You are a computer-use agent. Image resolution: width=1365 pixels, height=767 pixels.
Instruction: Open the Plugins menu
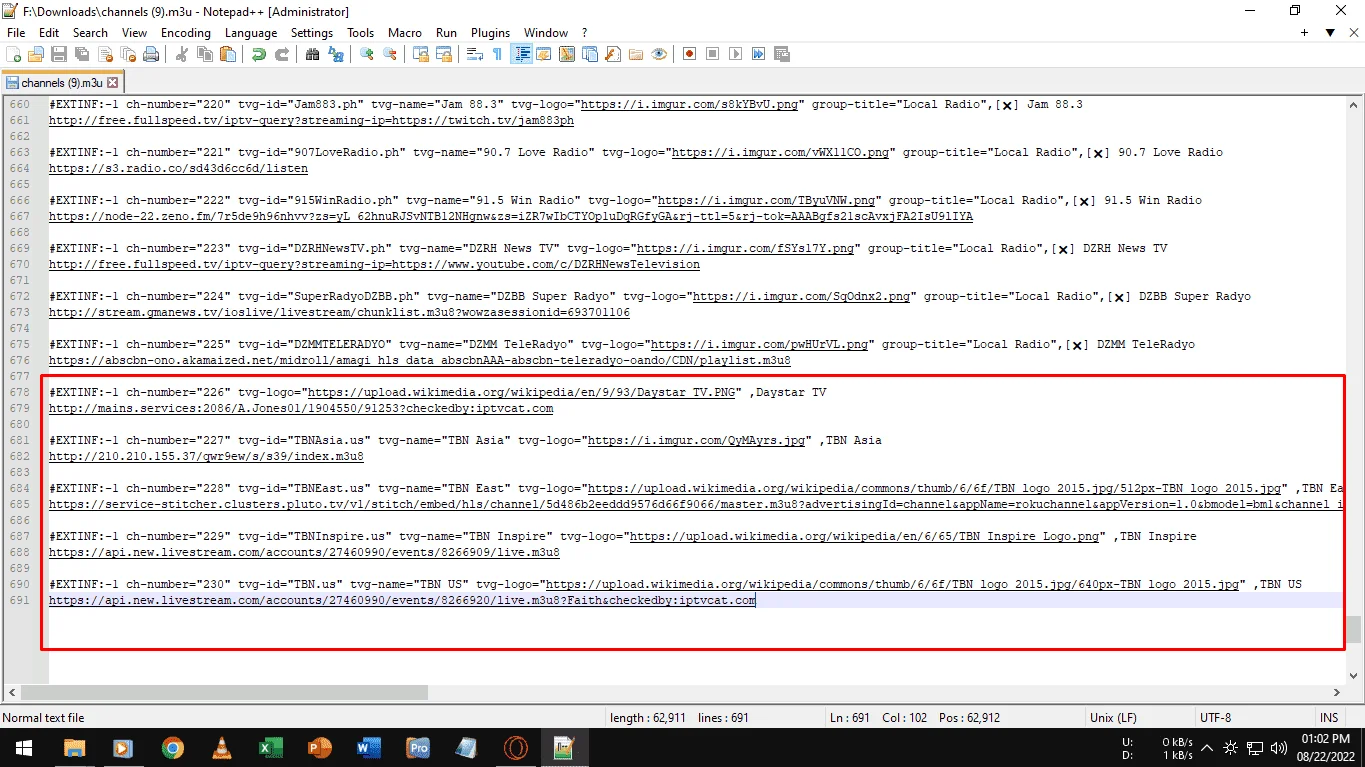coord(490,33)
